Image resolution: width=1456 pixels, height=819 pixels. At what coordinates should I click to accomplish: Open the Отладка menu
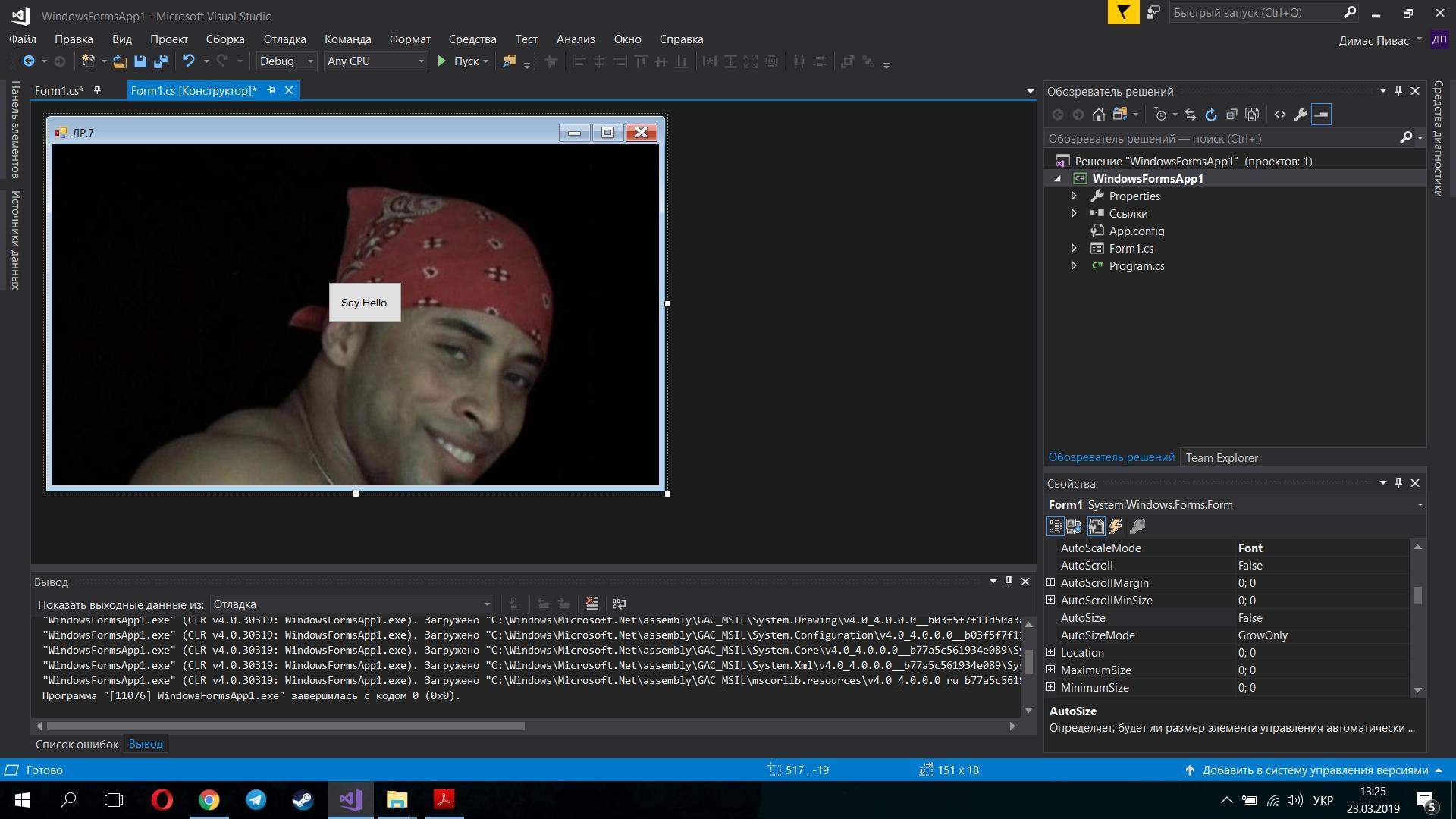point(284,39)
